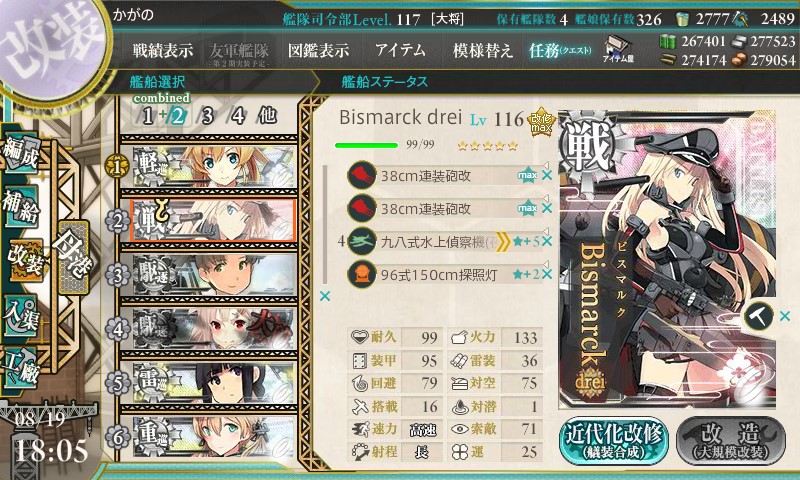Open the アイテム屋 item shop icon
Viewport: 800px width, 480px height.
pos(618,49)
